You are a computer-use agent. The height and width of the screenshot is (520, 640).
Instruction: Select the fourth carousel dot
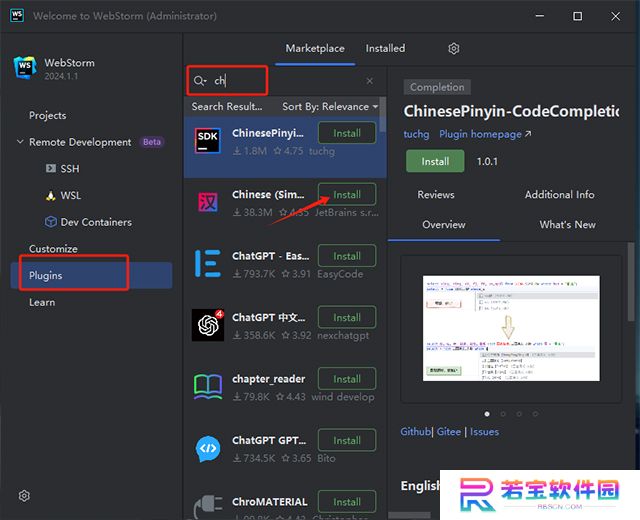(x=535, y=414)
